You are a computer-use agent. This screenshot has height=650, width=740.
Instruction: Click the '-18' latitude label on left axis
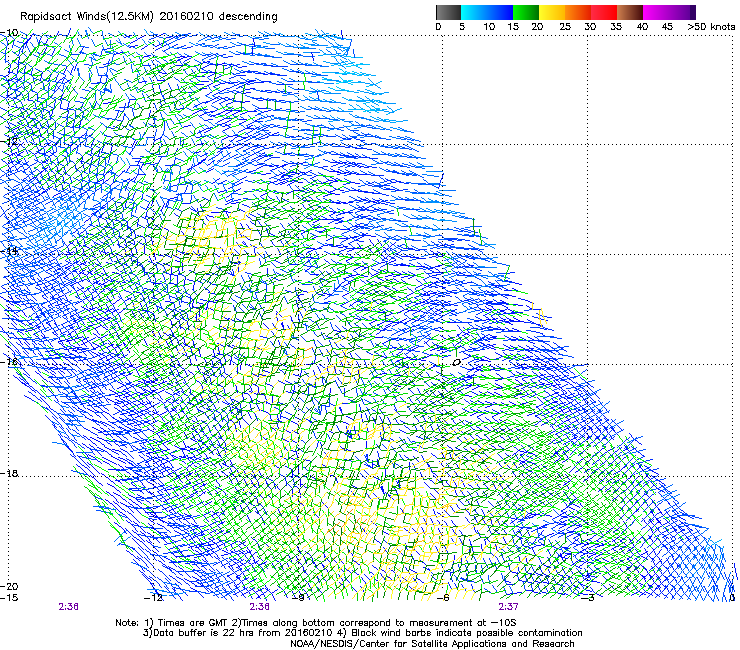10,473
